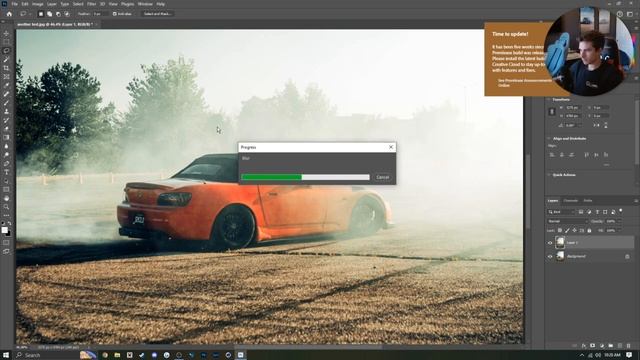
Task: Switch to the Paths tab
Action: (588, 201)
